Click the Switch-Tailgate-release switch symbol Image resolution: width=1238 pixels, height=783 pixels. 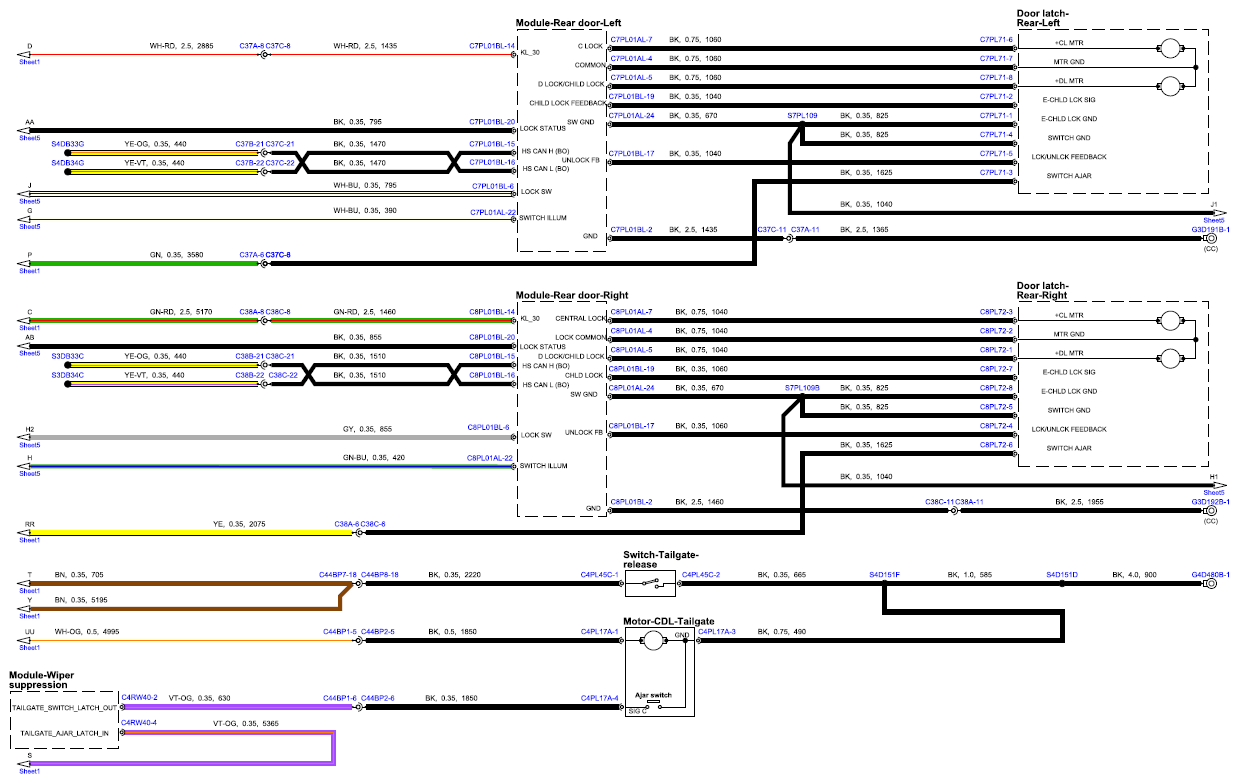[652, 582]
